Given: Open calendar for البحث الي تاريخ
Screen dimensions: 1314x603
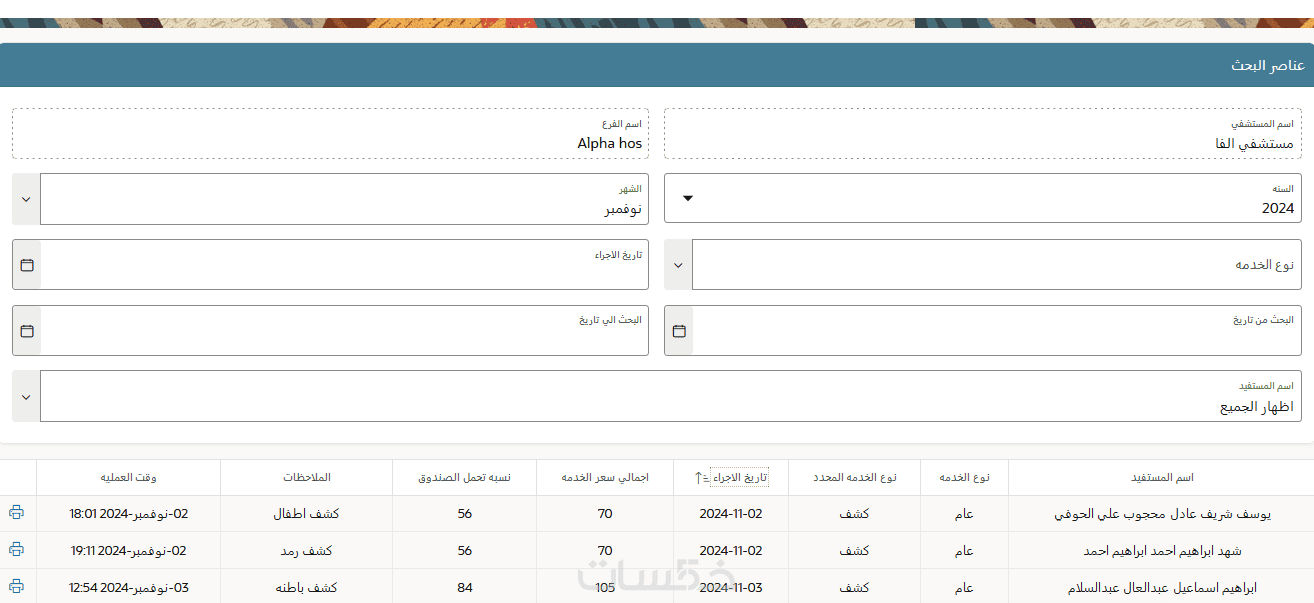Looking at the screenshot, I should point(27,330).
